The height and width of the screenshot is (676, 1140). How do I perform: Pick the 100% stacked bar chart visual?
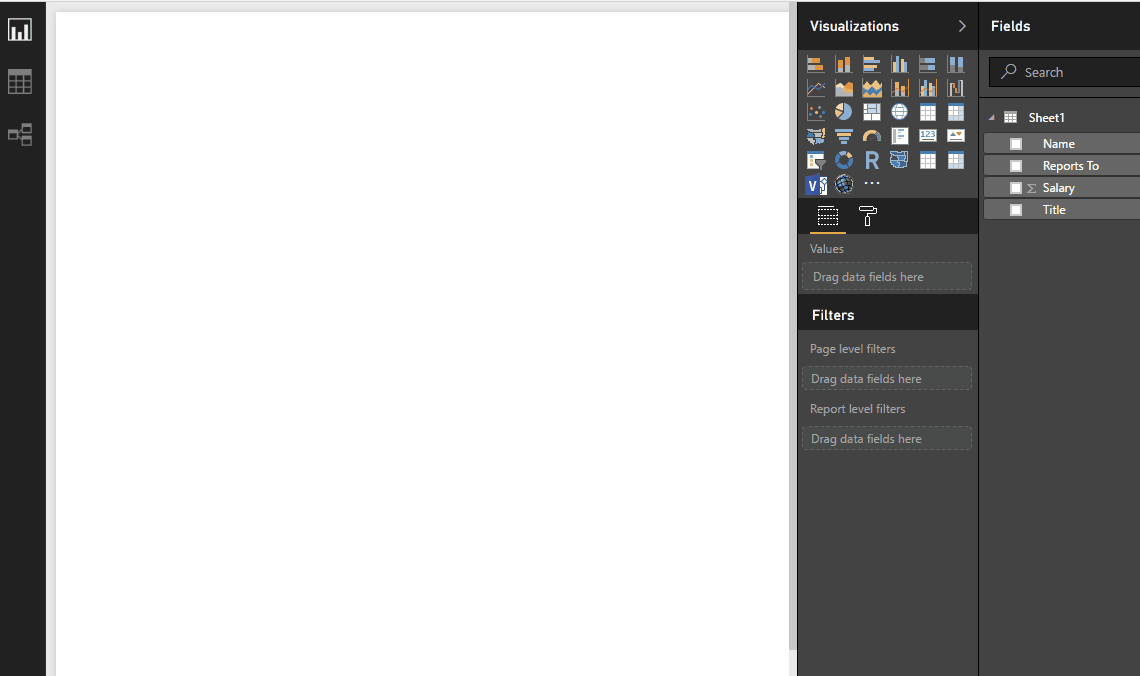[x=928, y=65]
